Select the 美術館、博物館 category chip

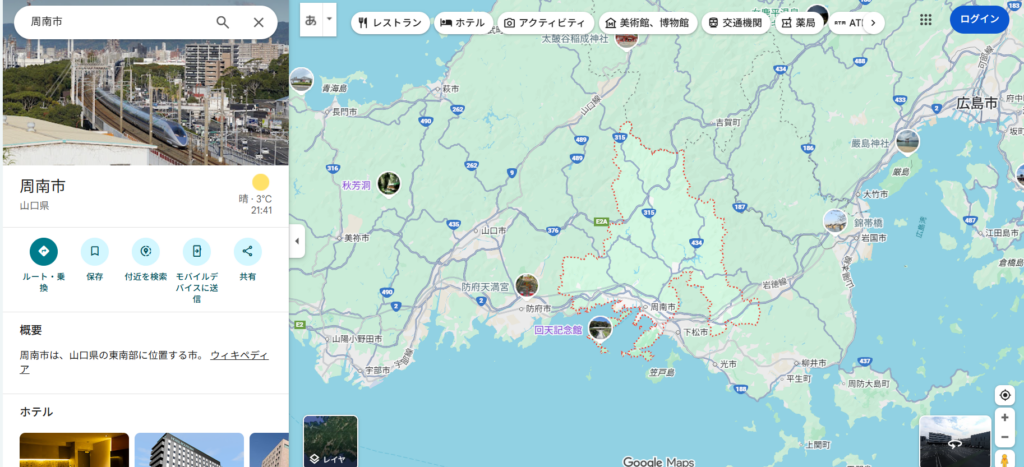click(646, 22)
